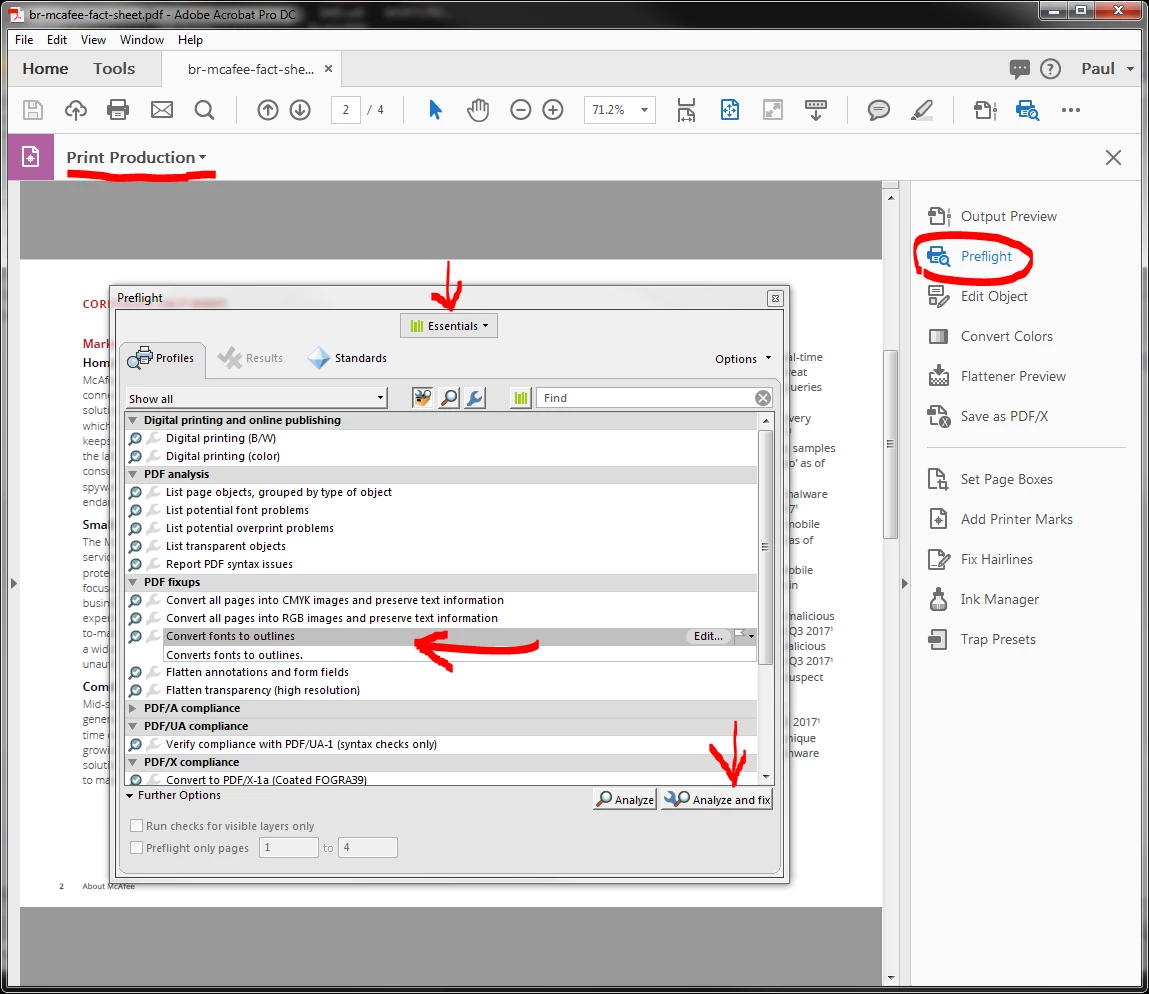
Task: Open Fix Hairlines tool
Action: [x=980, y=559]
